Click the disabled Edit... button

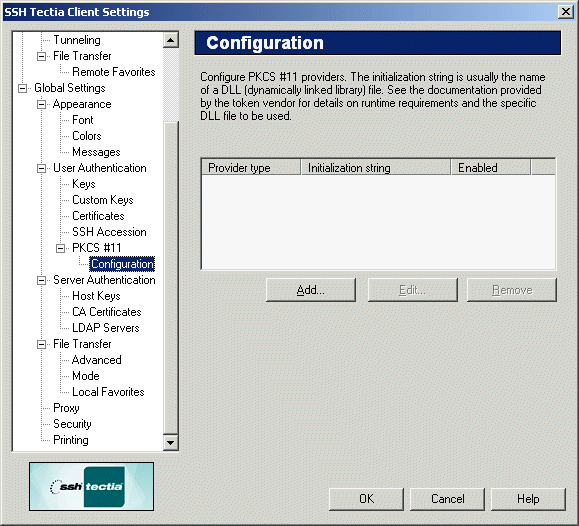pos(413,290)
